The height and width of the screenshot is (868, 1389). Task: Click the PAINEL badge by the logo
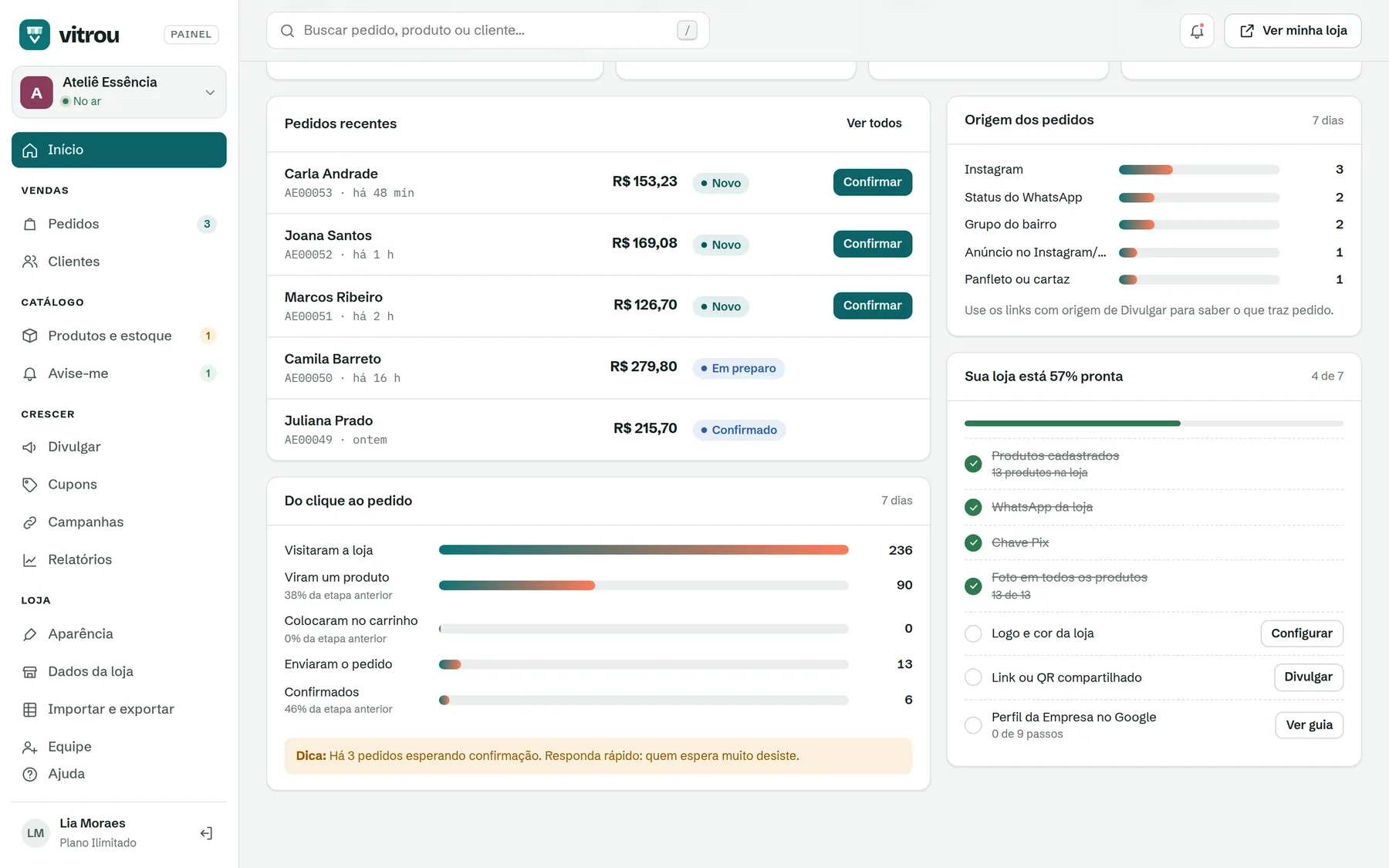[x=191, y=35]
